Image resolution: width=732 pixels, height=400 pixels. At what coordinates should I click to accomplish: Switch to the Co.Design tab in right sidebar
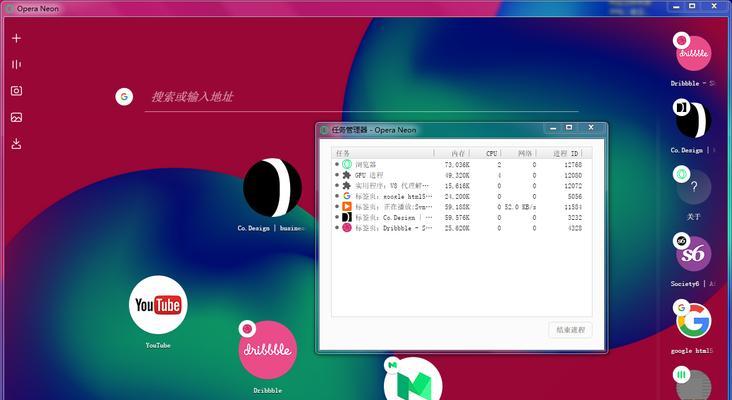693,120
